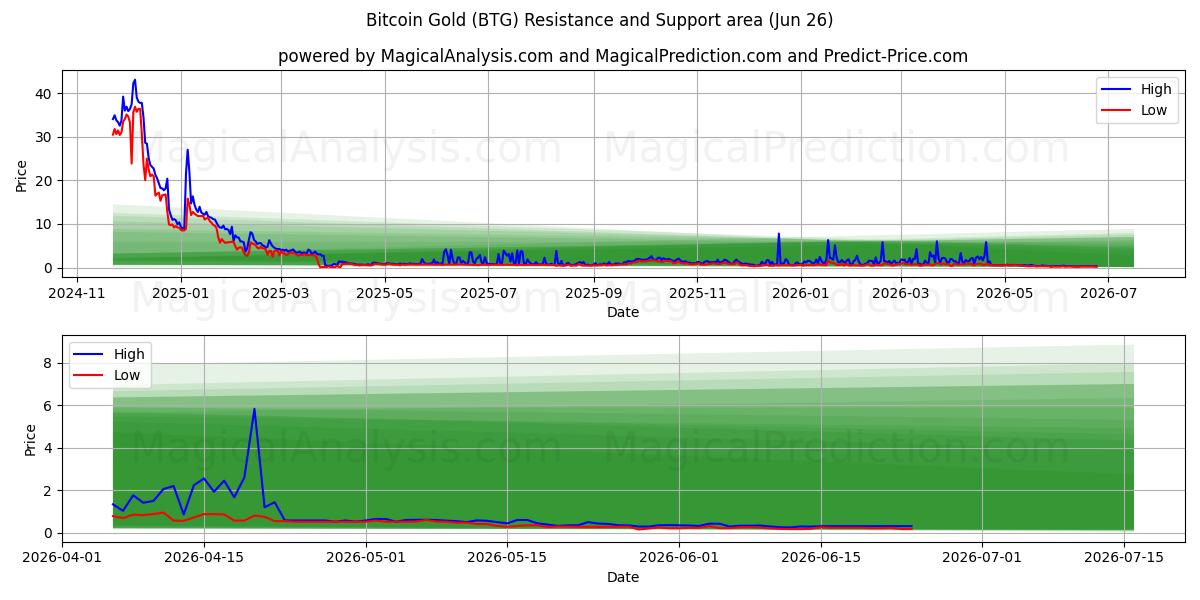Click the '2025-11' x-axis label on the top chart
The image size is (1200, 600).
click(x=697, y=293)
